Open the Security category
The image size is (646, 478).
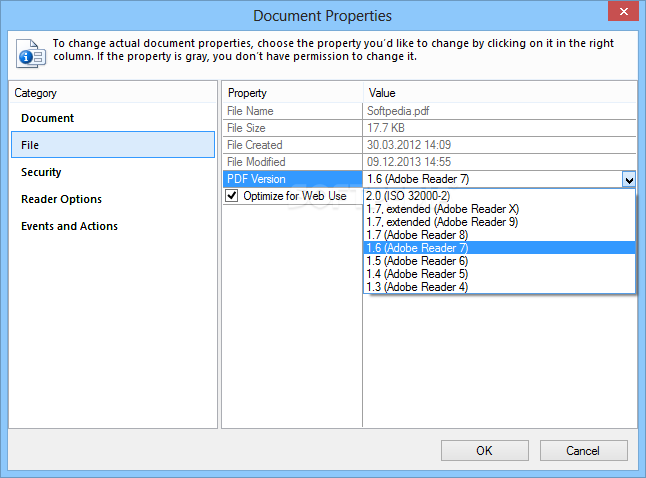tap(113, 172)
